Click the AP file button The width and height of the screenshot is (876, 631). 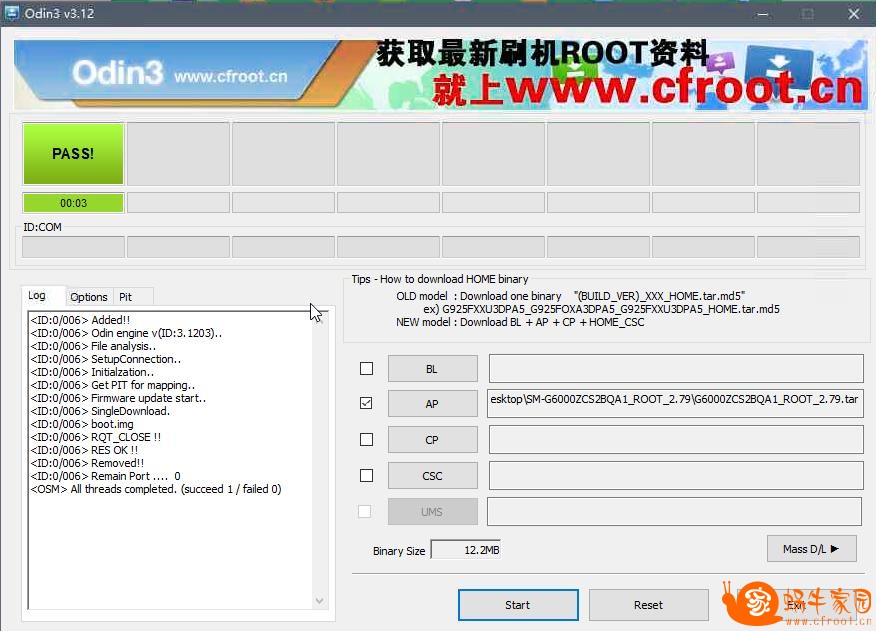coord(432,404)
